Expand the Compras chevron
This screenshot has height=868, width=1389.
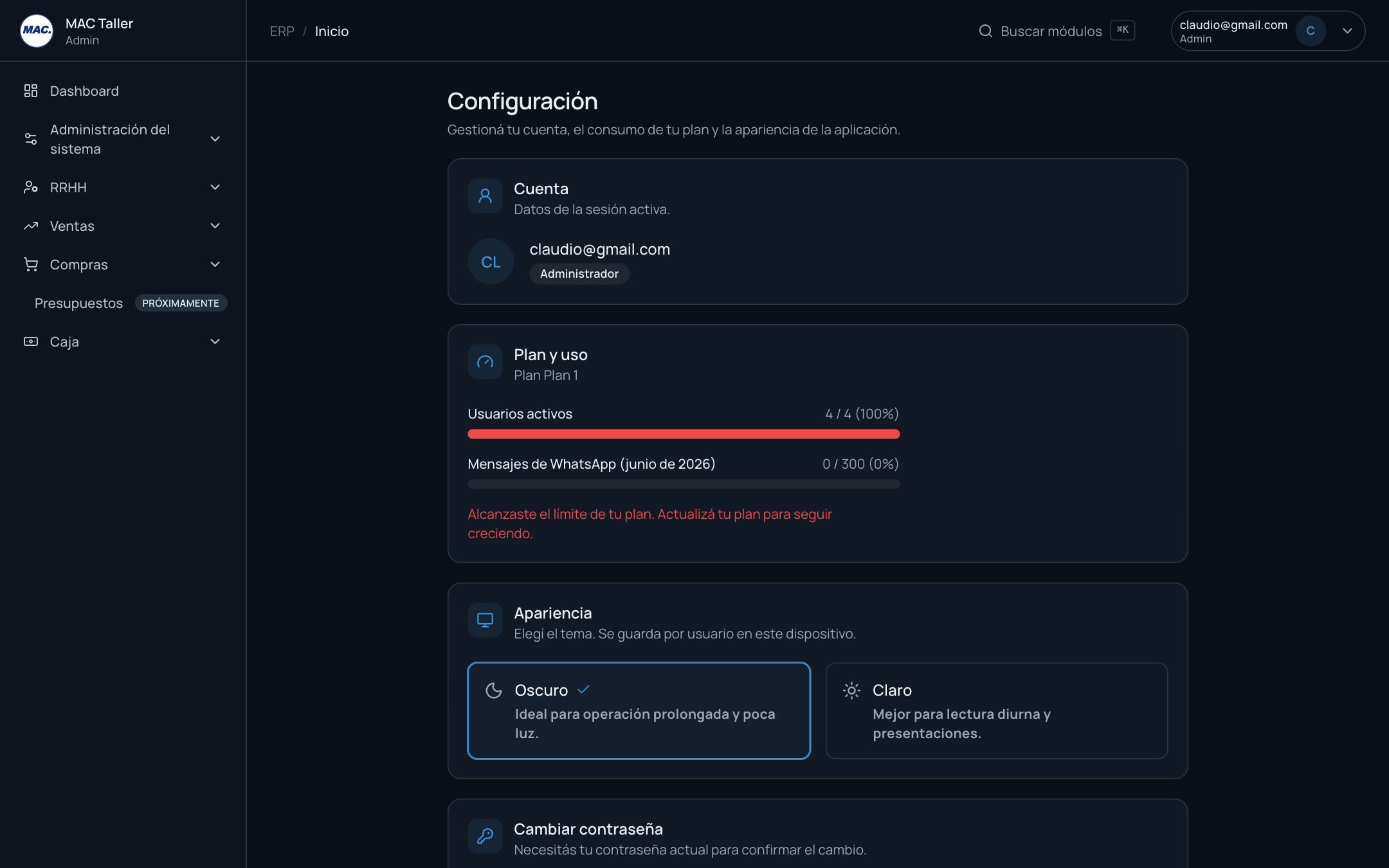[215, 264]
